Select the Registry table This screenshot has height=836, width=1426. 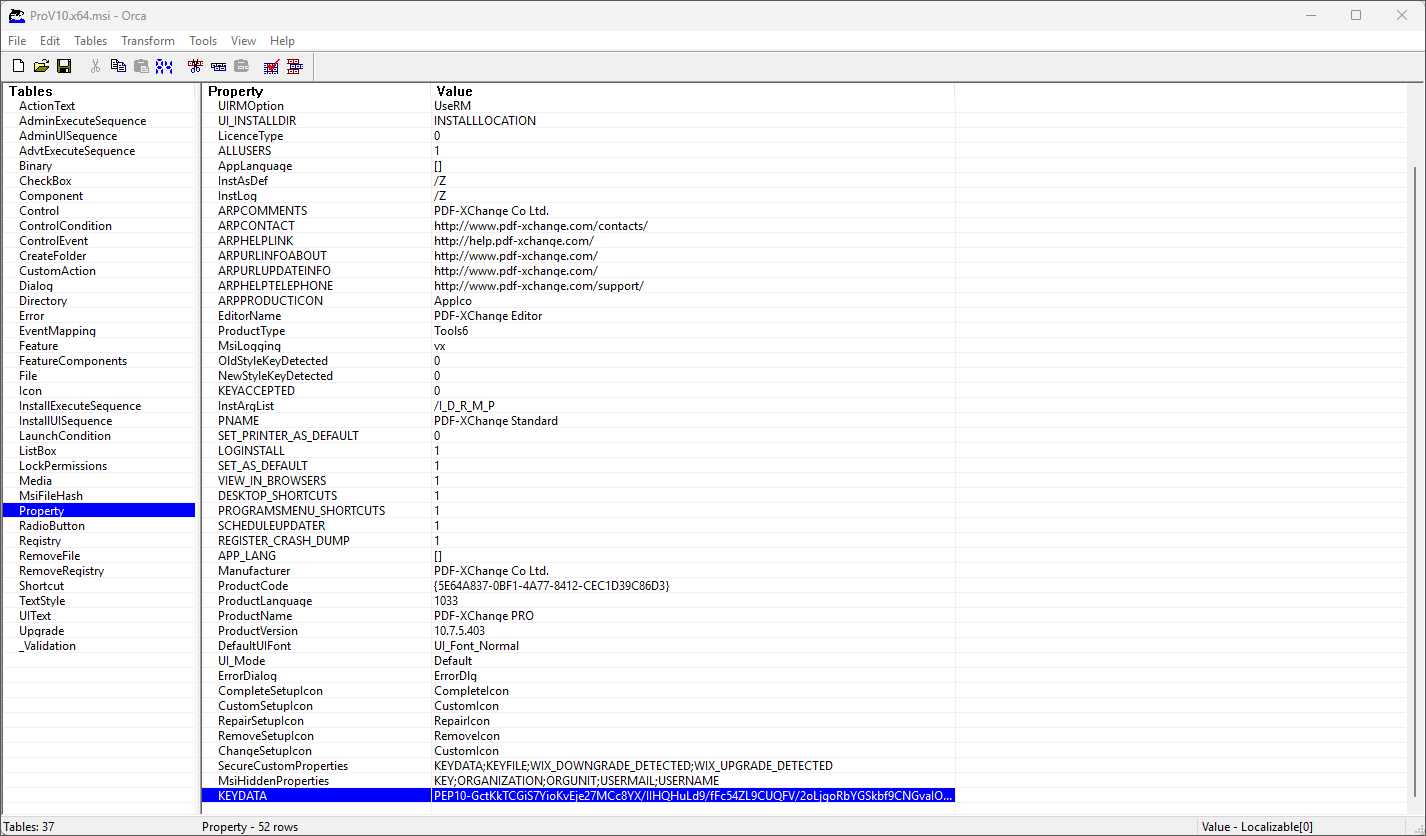pyautogui.click(x=40, y=541)
